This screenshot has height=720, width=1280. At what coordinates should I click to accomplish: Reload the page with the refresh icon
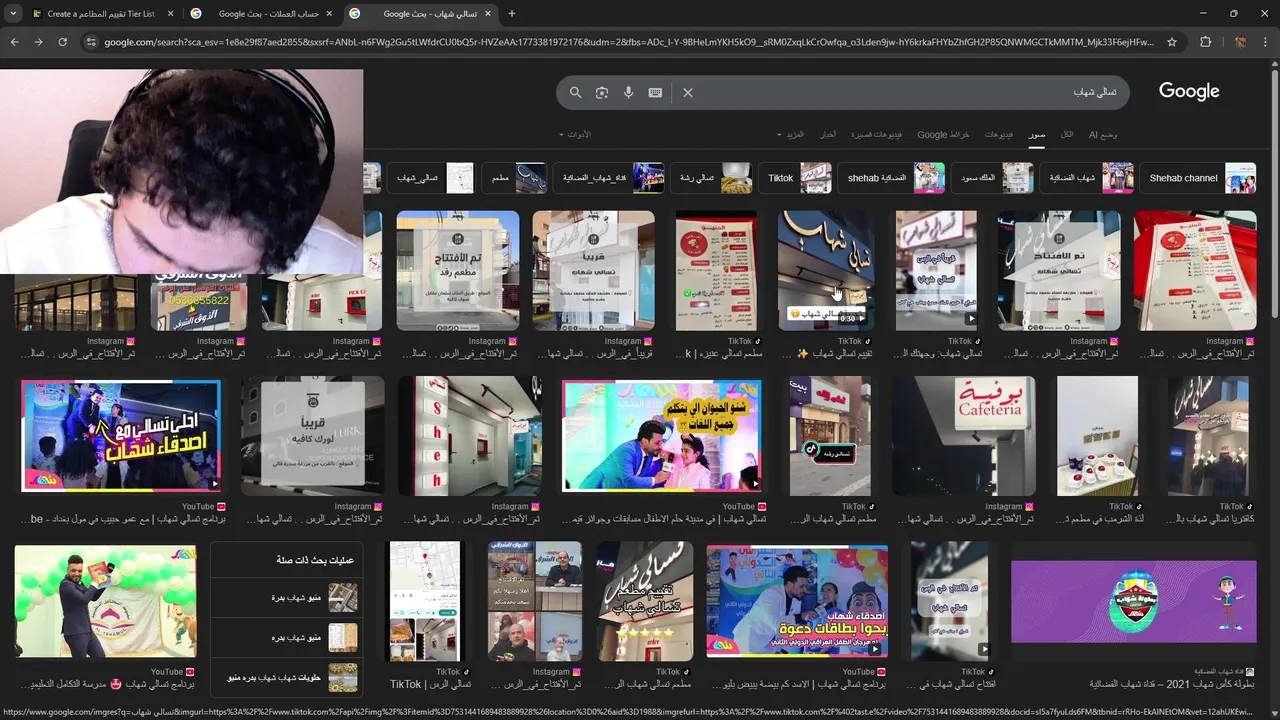click(63, 42)
